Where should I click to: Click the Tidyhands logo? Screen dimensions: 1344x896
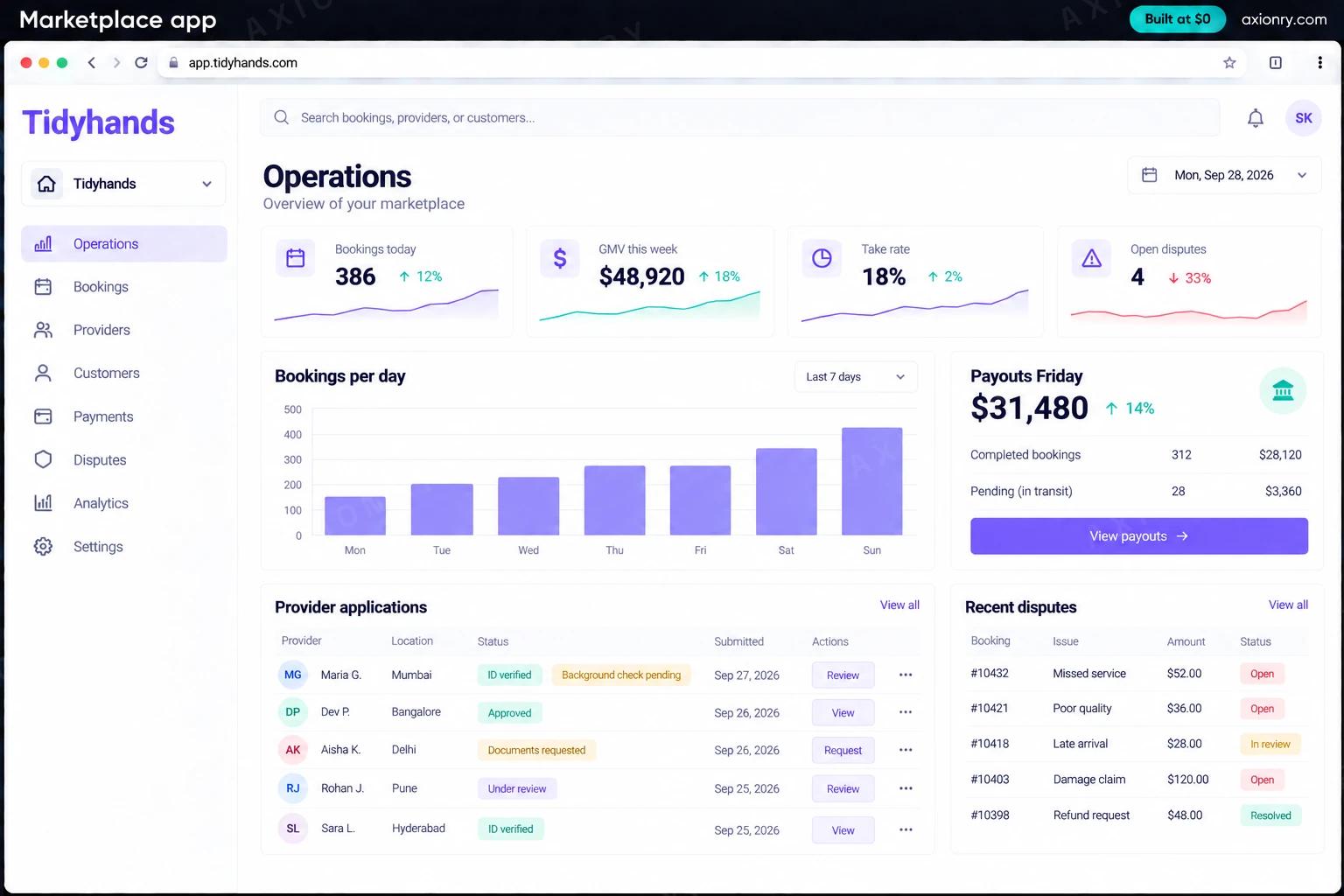click(98, 122)
